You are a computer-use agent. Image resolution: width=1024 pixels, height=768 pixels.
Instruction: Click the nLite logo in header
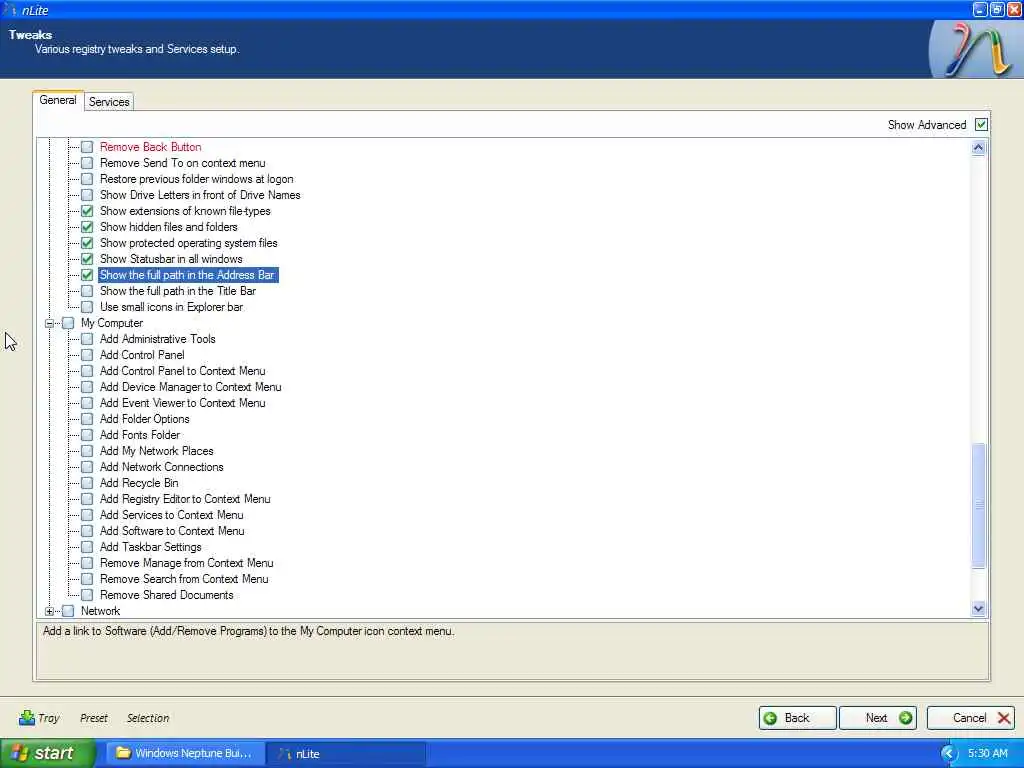coord(976,49)
